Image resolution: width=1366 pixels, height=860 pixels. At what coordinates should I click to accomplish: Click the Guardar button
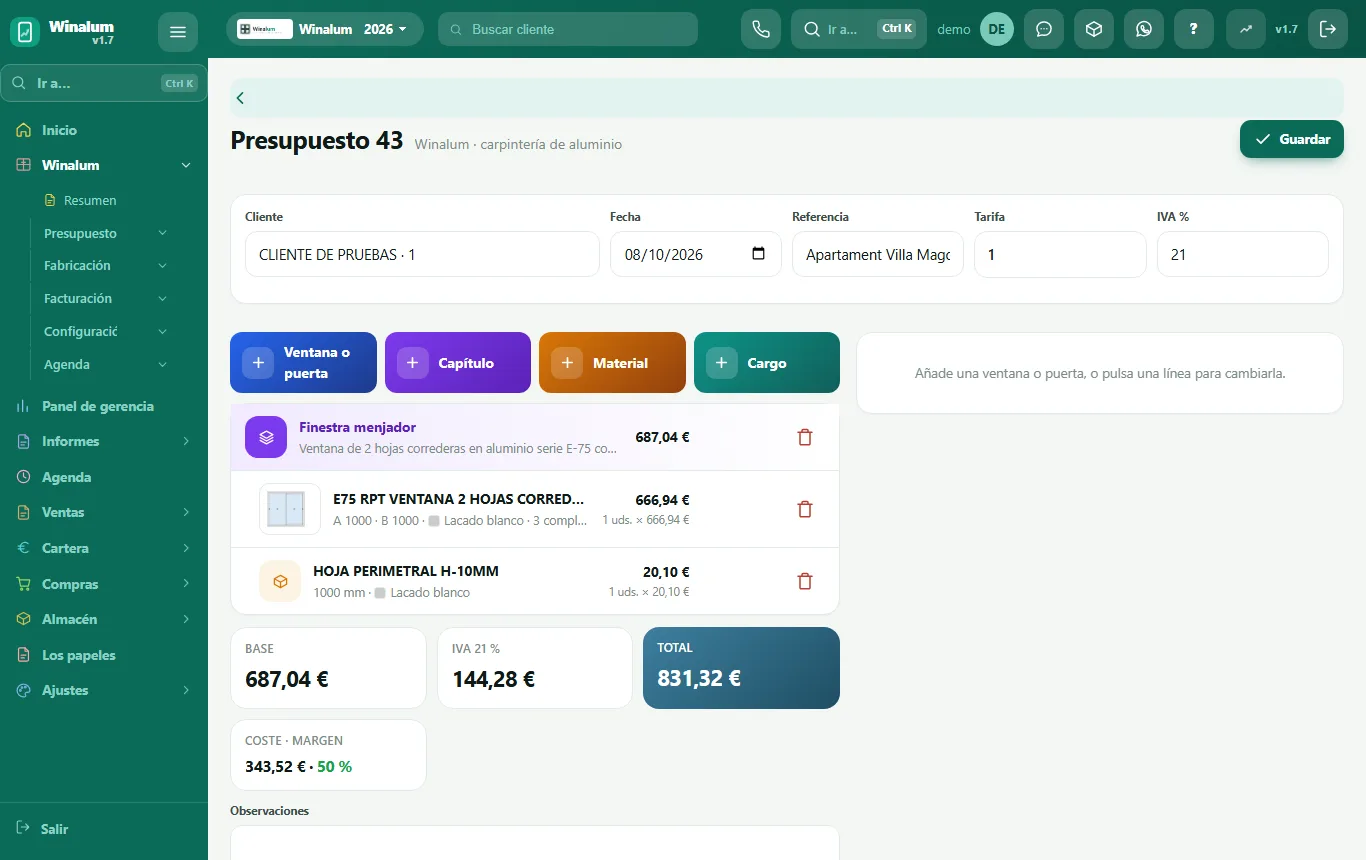[x=1292, y=139]
